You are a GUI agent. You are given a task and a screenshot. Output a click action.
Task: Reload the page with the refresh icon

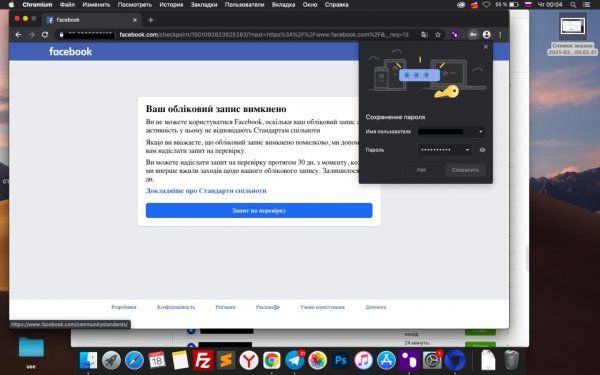click(x=45, y=35)
